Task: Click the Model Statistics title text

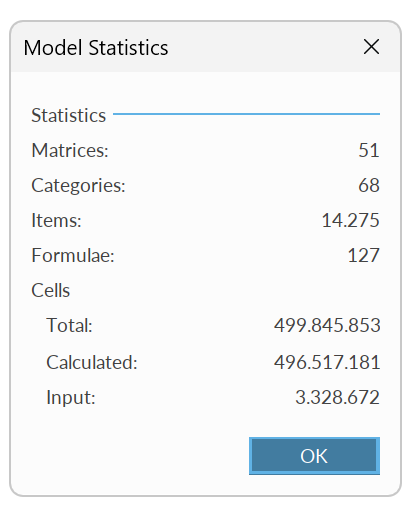Action: pos(96,48)
